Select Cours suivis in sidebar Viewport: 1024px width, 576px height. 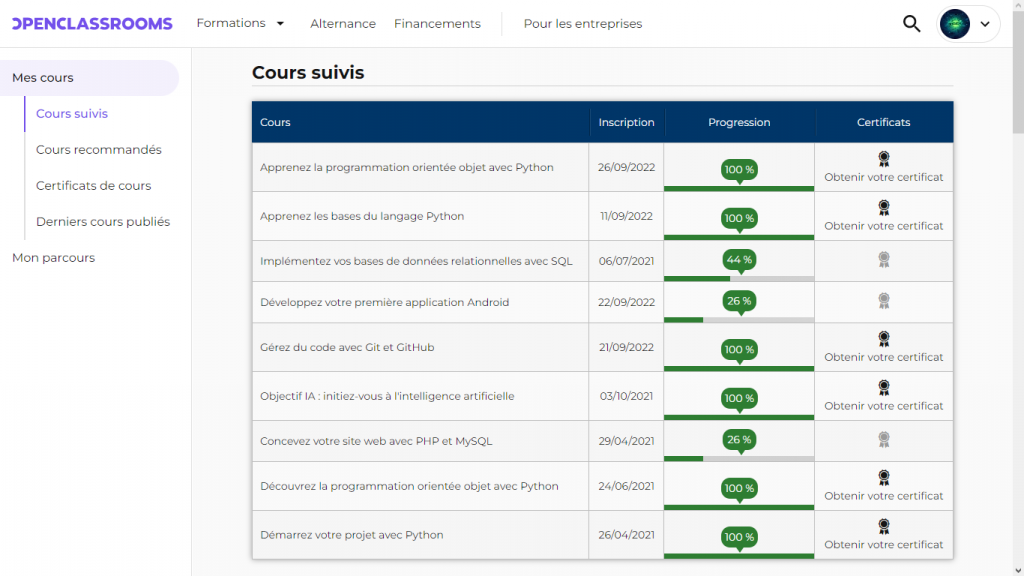[x=72, y=114]
